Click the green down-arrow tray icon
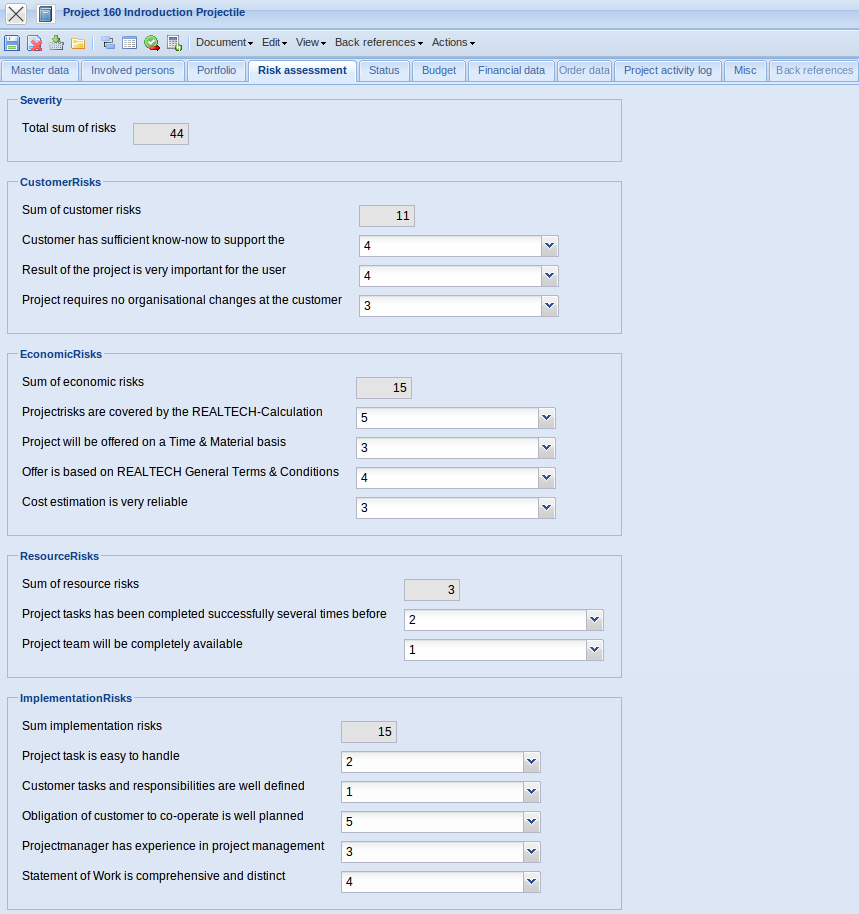This screenshot has height=914, width=859. pos(56,43)
